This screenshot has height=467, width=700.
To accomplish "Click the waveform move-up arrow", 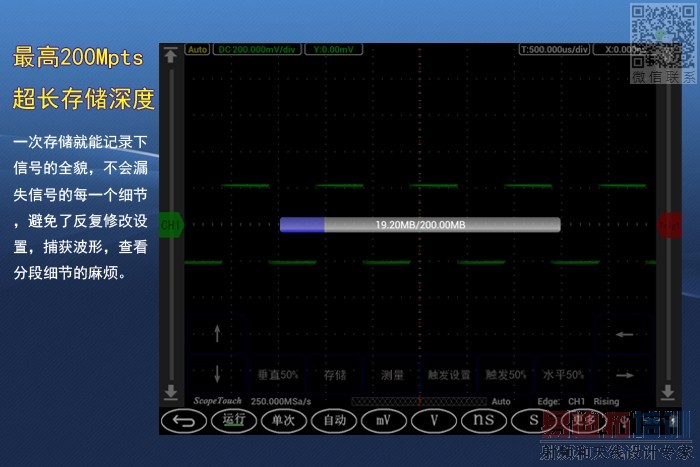I will click(x=217, y=334).
